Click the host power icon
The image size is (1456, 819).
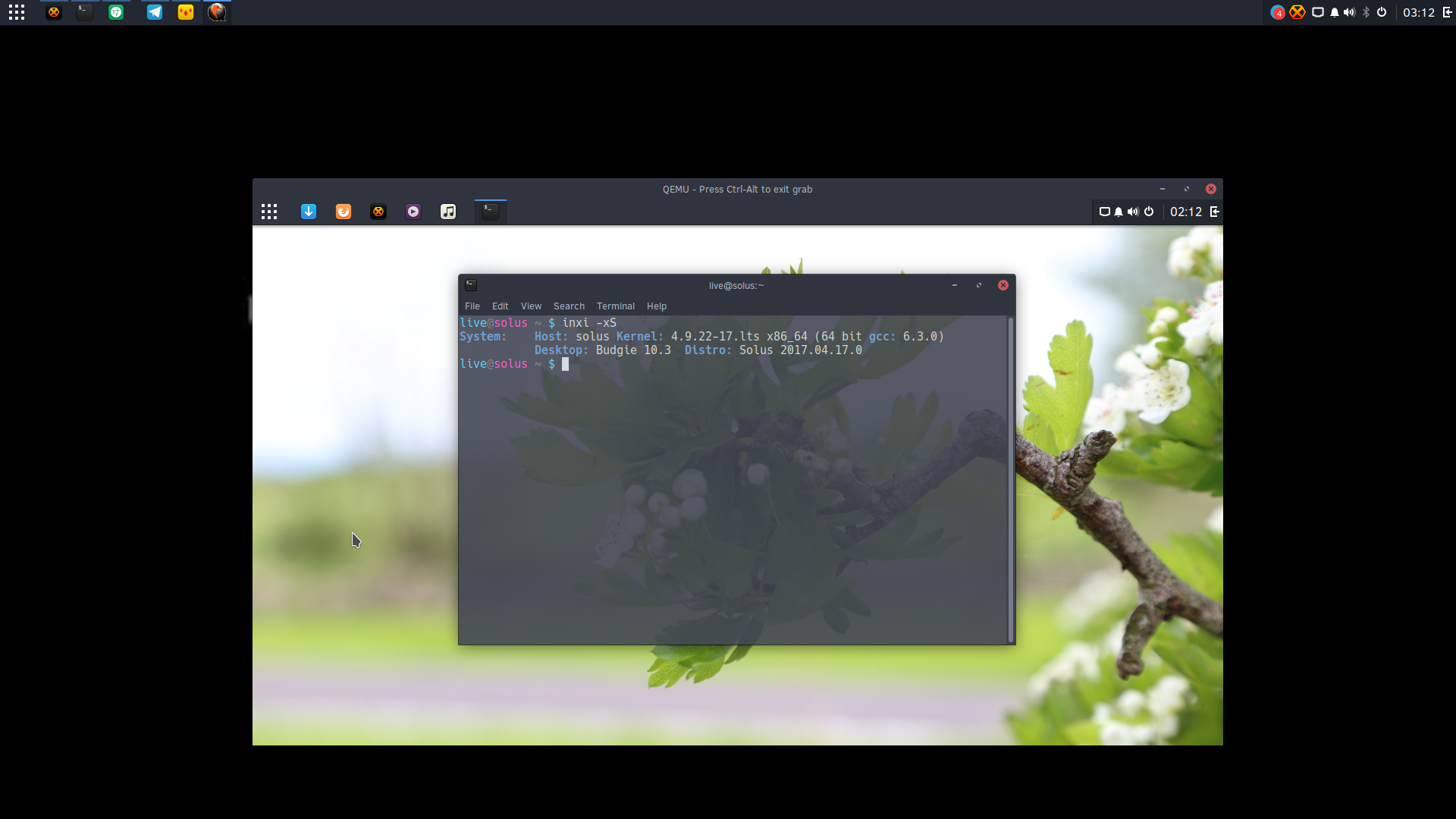1382,12
